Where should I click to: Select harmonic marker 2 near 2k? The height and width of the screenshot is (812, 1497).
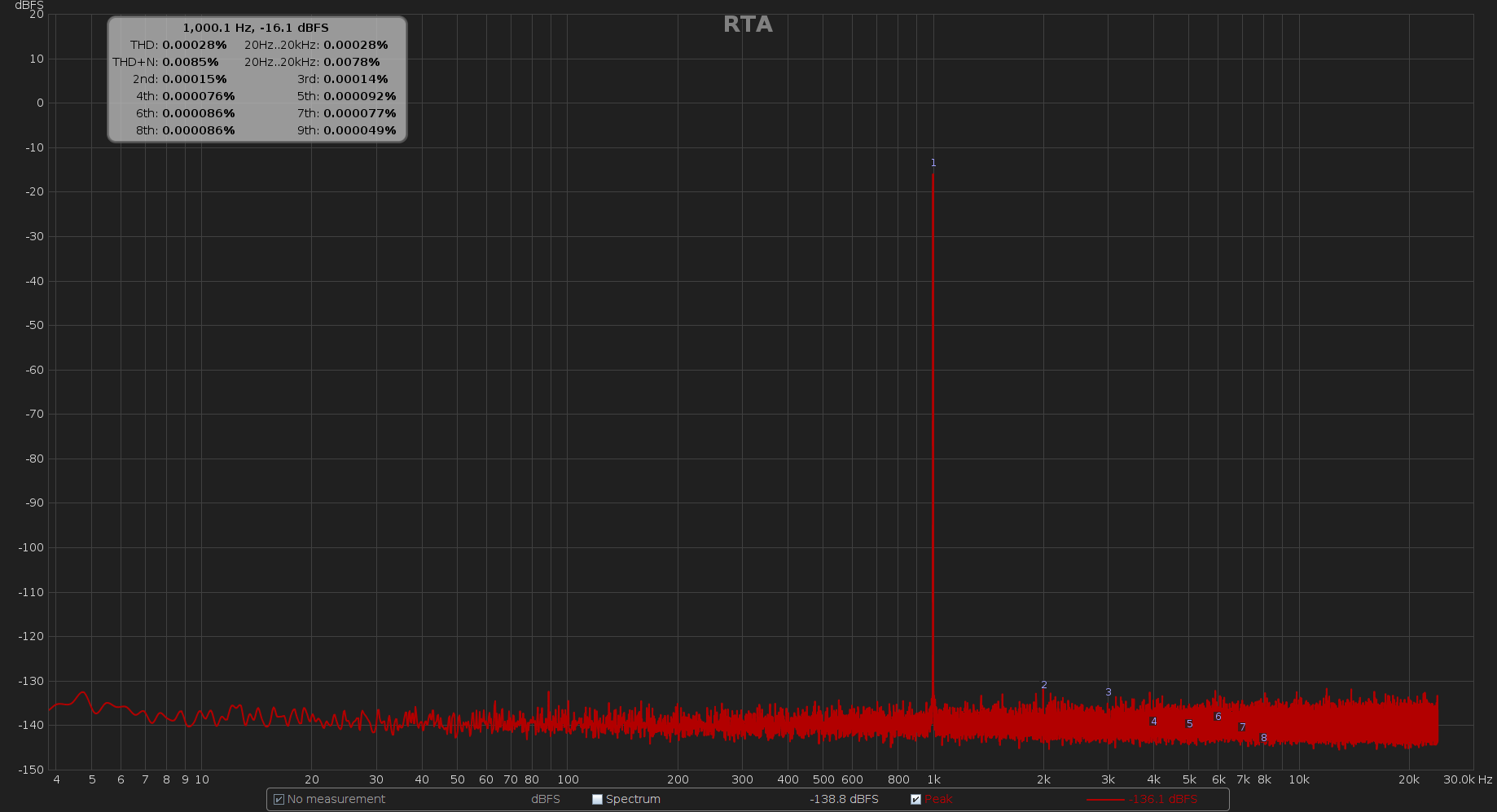coord(1044,685)
